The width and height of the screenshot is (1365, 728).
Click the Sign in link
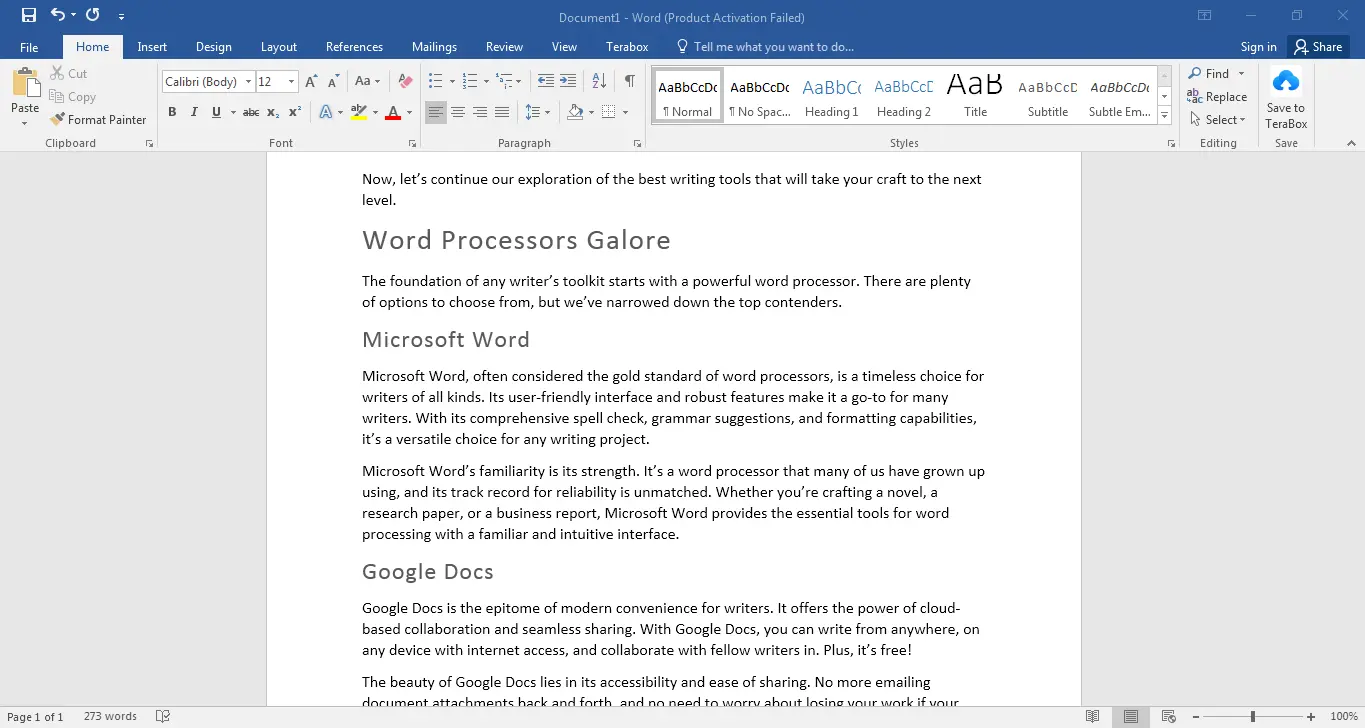pos(1258,47)
